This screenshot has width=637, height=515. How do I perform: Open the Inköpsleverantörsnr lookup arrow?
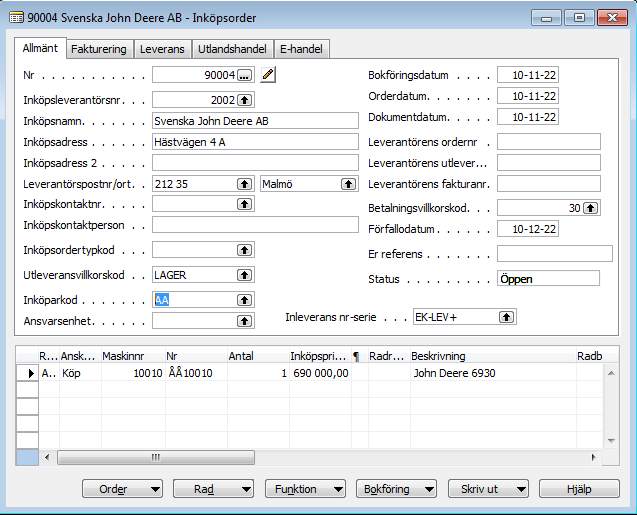[244, 100]
